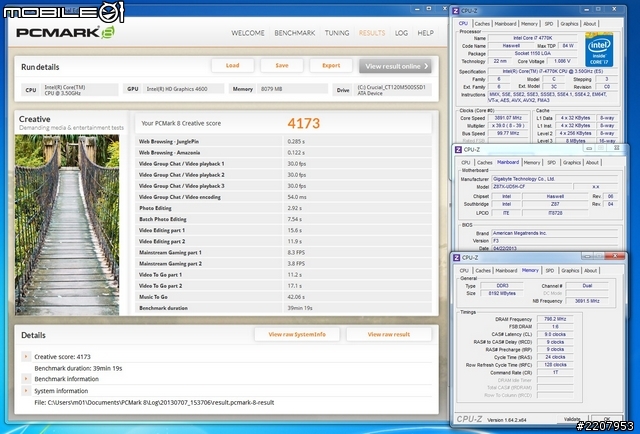
Task: Expand the System information row
Action: click(26, 391)
